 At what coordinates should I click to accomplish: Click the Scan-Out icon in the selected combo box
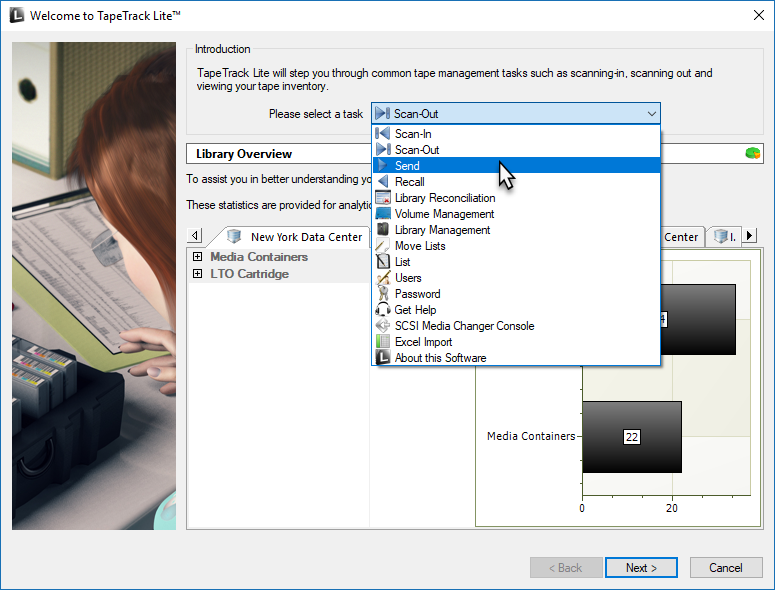382,113
